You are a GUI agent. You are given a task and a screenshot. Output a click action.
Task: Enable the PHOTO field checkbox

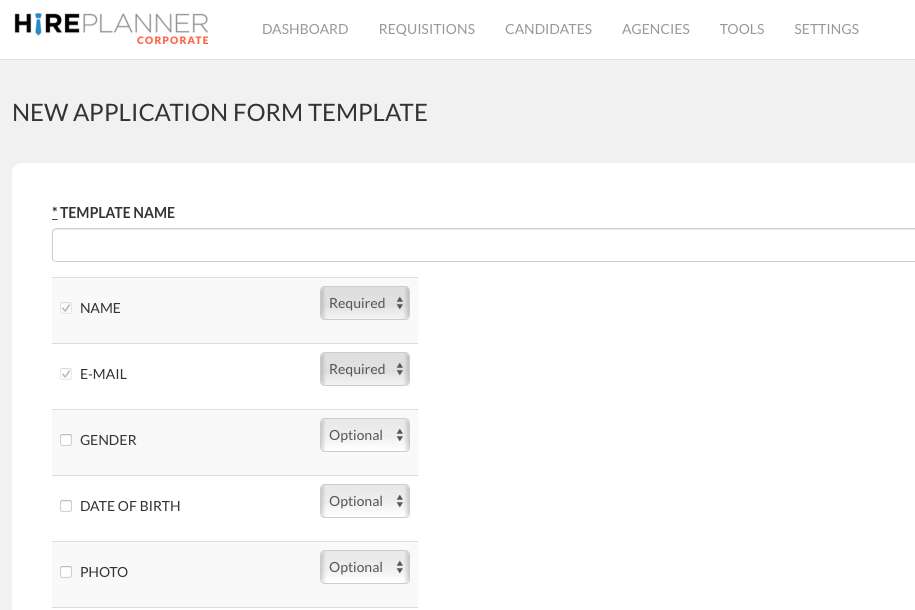(x=66, y=572)
